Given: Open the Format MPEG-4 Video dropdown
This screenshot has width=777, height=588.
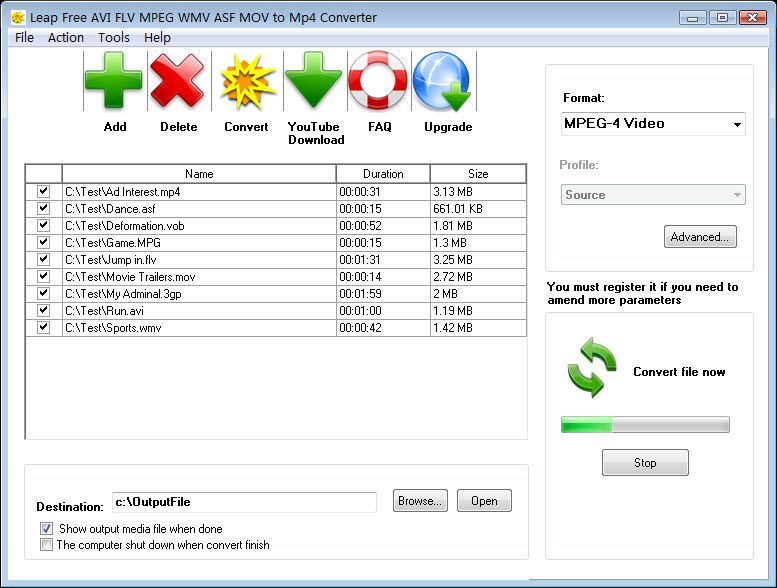Looking at the screenshot, I should 653,124.
